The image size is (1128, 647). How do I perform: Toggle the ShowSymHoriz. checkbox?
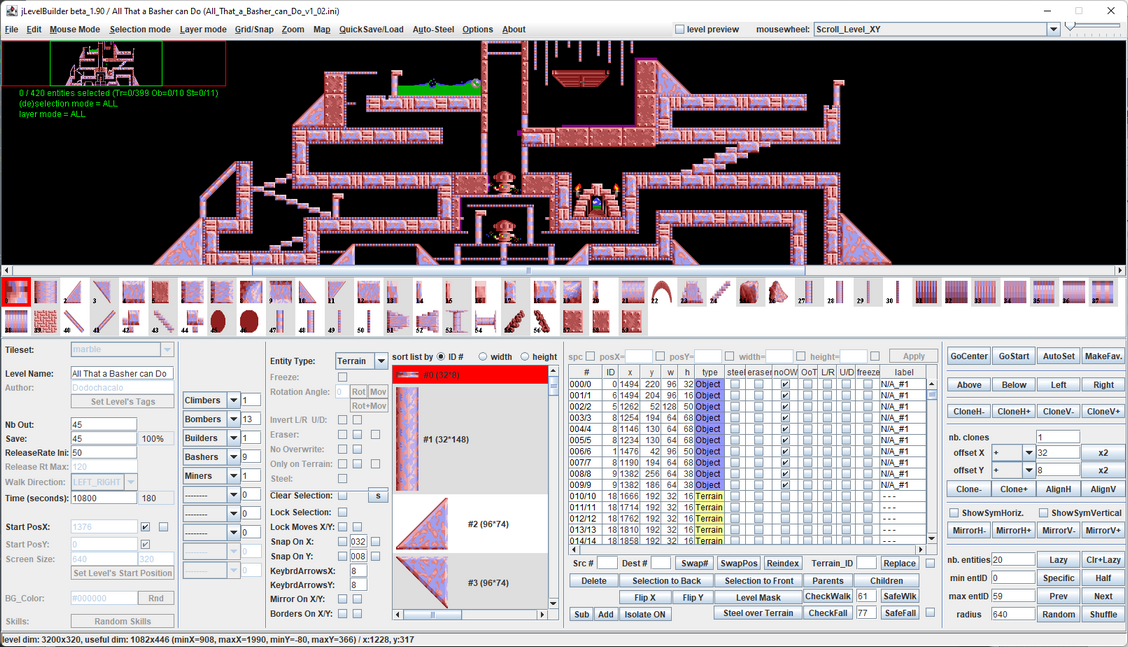pyautogui.click(x=954, y=513)
